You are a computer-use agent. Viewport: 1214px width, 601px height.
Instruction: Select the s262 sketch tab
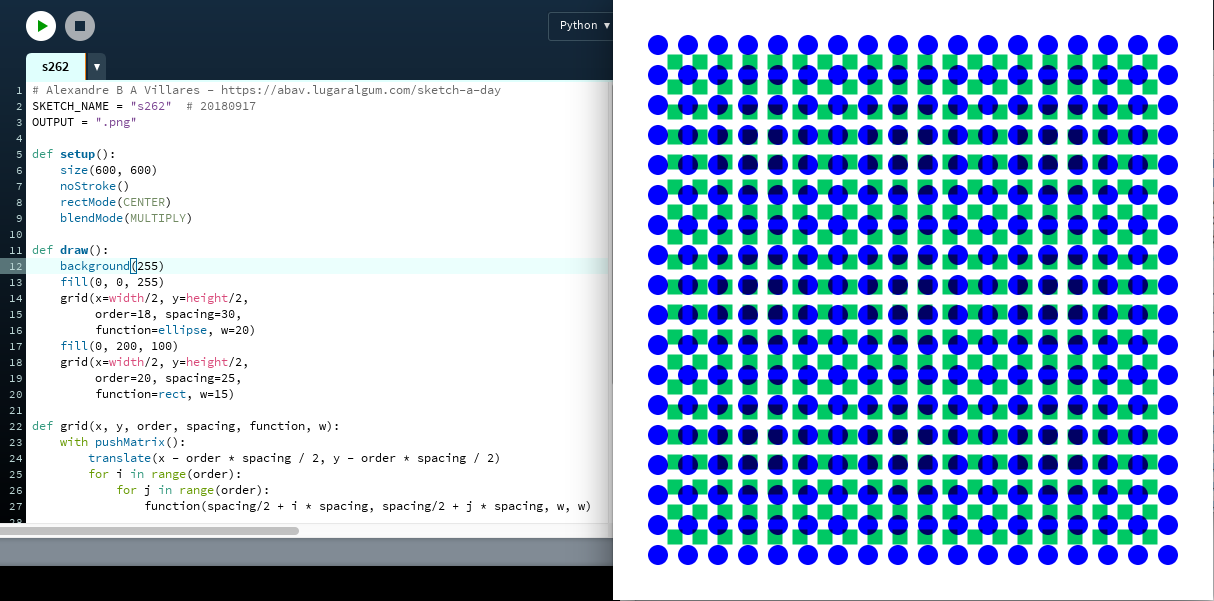click(x=56, y=67)
